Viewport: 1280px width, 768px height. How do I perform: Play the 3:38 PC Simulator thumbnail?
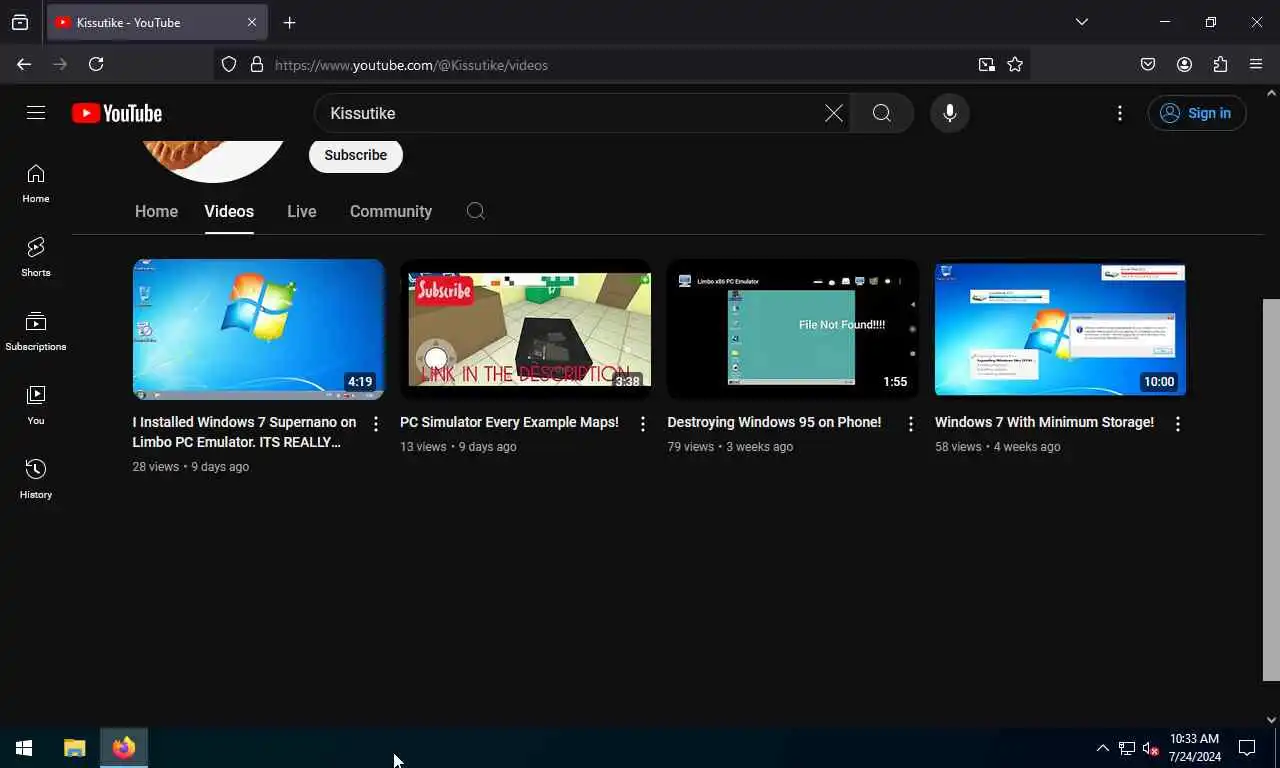tap(526, 329)
